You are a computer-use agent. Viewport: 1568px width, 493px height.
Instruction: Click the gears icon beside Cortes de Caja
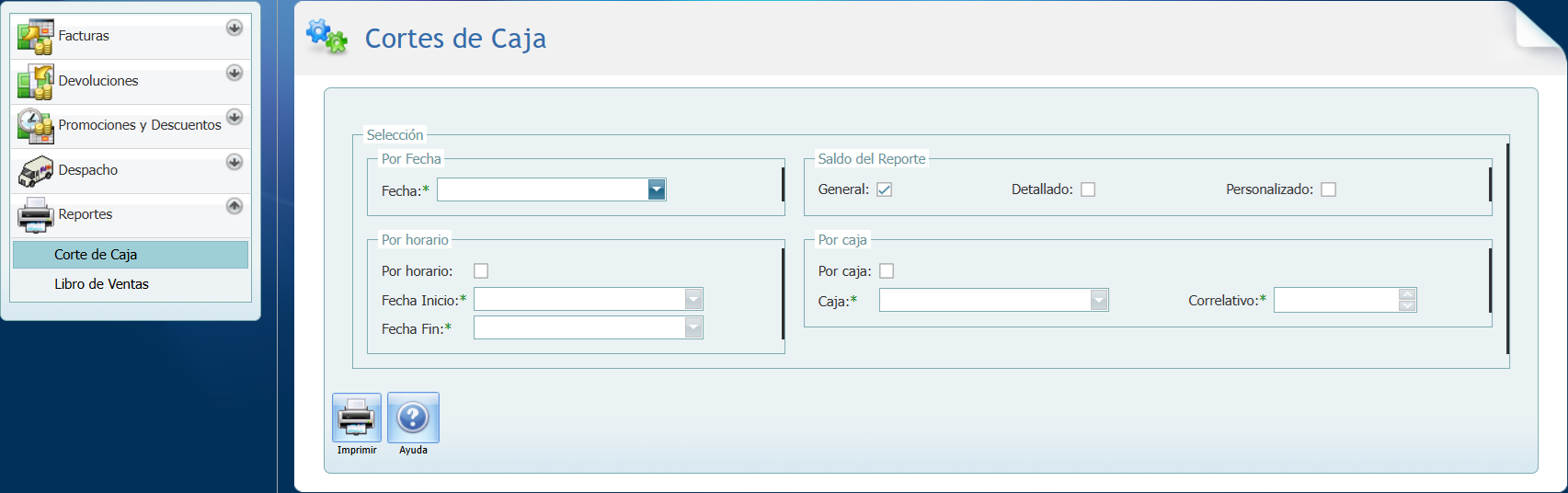pos(326,37)
